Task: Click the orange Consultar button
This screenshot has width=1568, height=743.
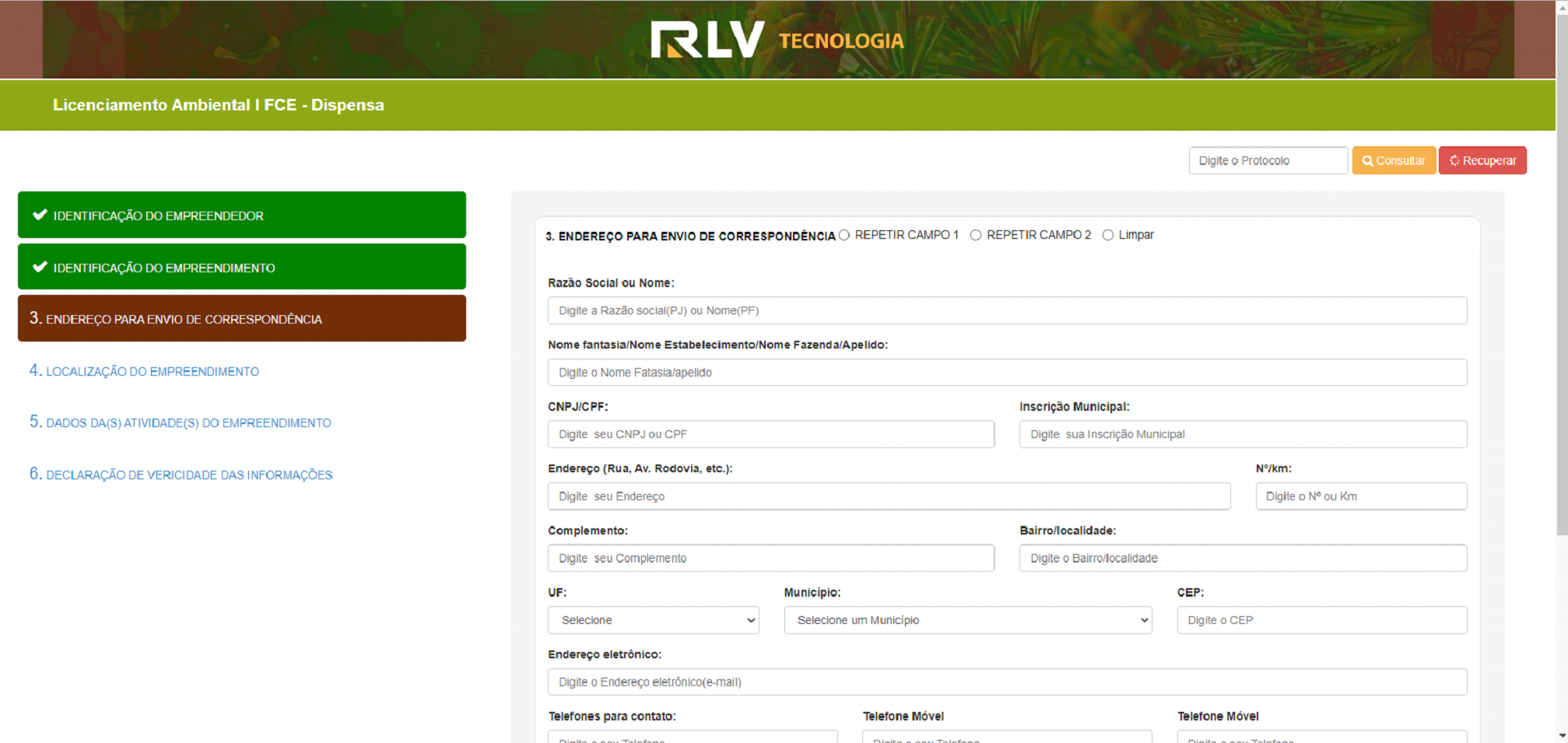Action: (x=1394, y=160)
